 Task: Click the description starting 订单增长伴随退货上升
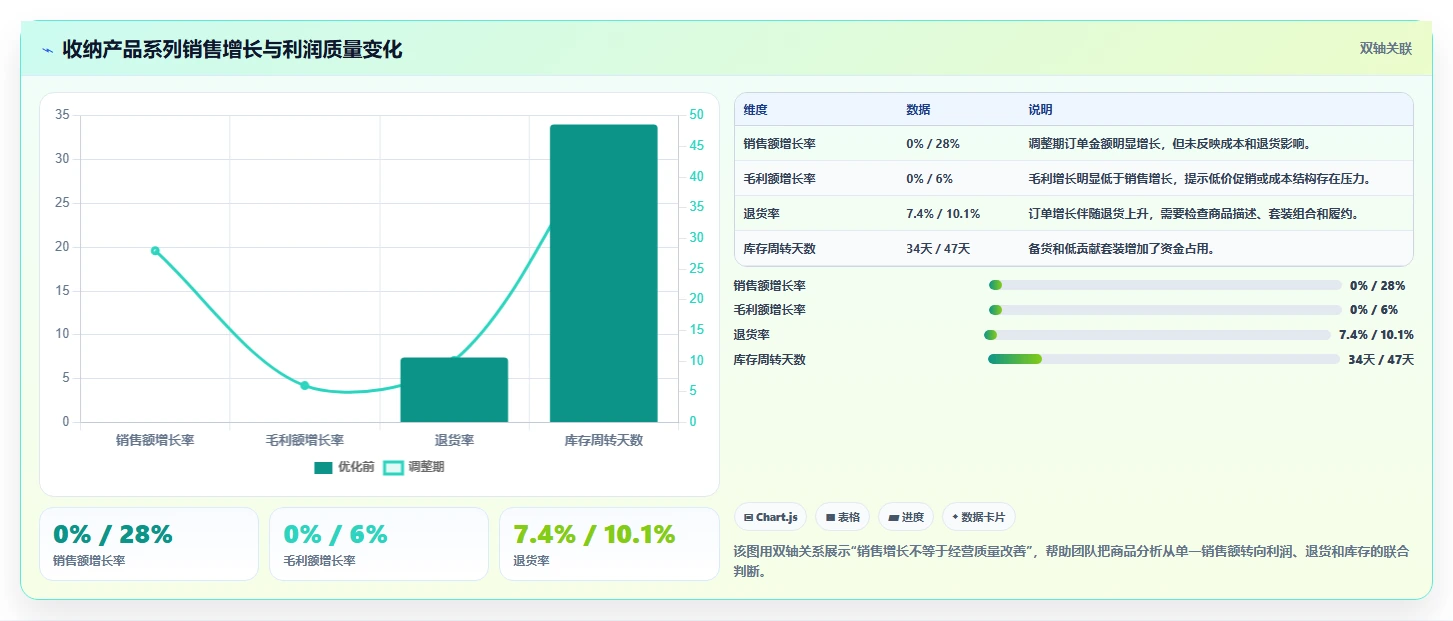pyautogui.click(x=1193, y=214)
